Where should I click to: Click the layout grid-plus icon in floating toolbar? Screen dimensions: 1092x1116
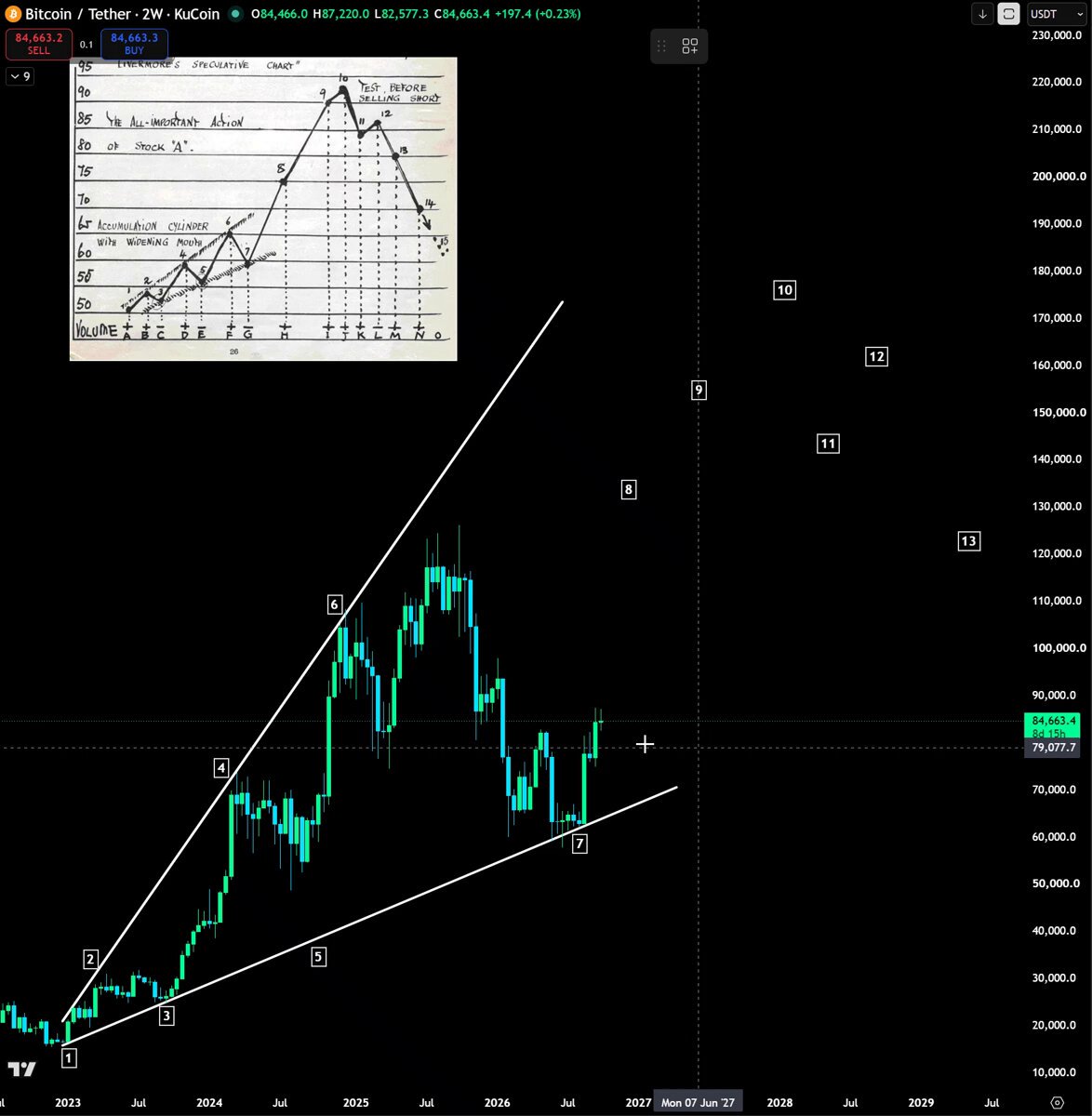coord(690,46)
